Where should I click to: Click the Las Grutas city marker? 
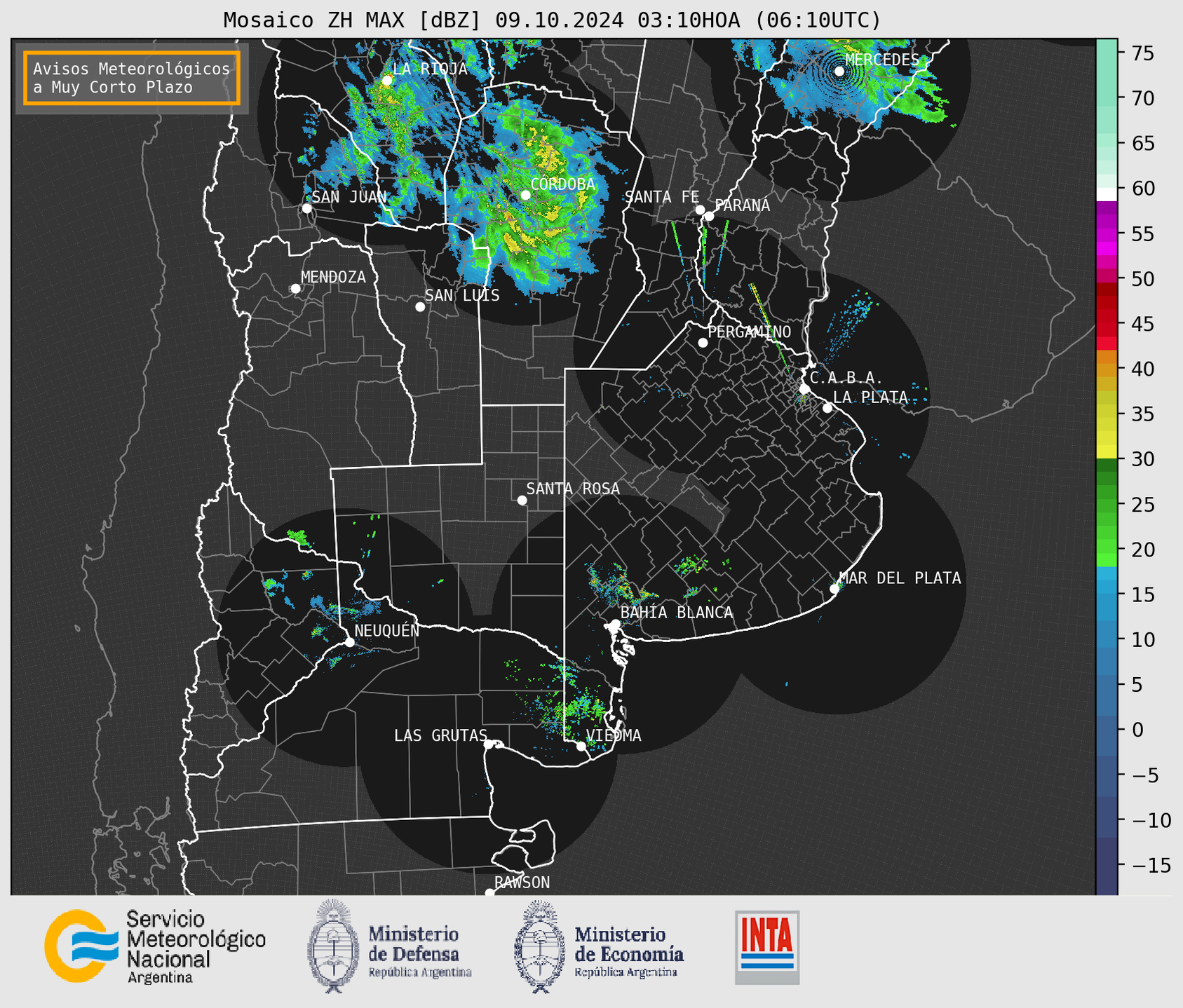[x=489, y=744]
